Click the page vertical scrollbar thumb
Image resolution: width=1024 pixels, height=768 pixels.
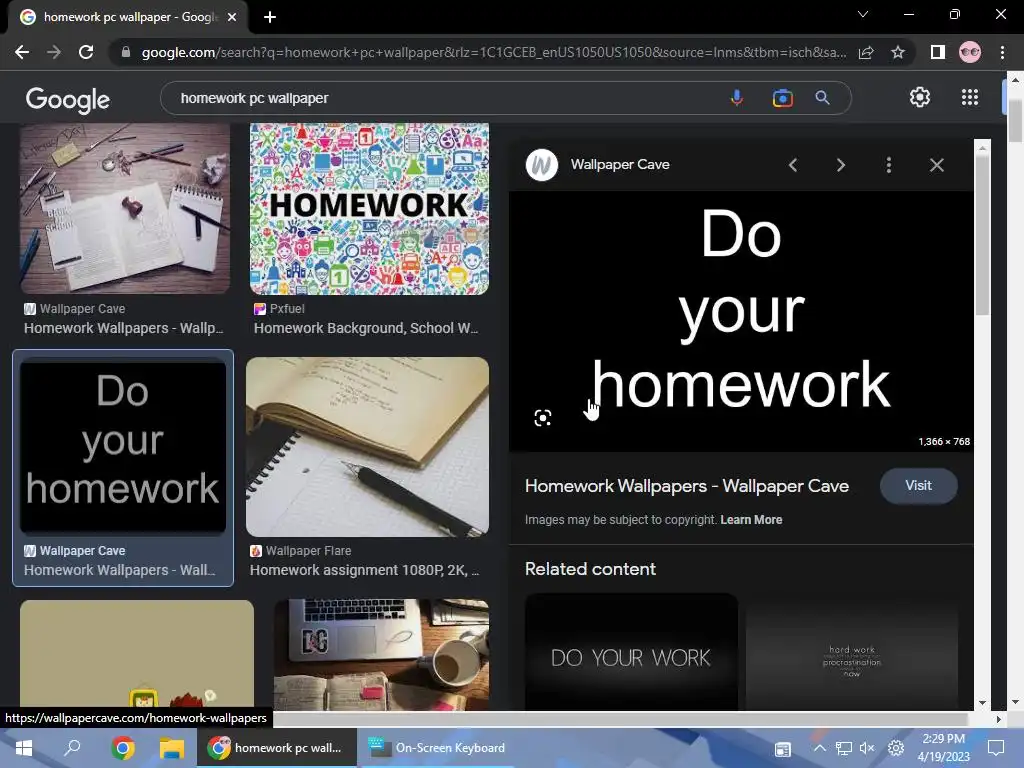(x=1014, y=119)
